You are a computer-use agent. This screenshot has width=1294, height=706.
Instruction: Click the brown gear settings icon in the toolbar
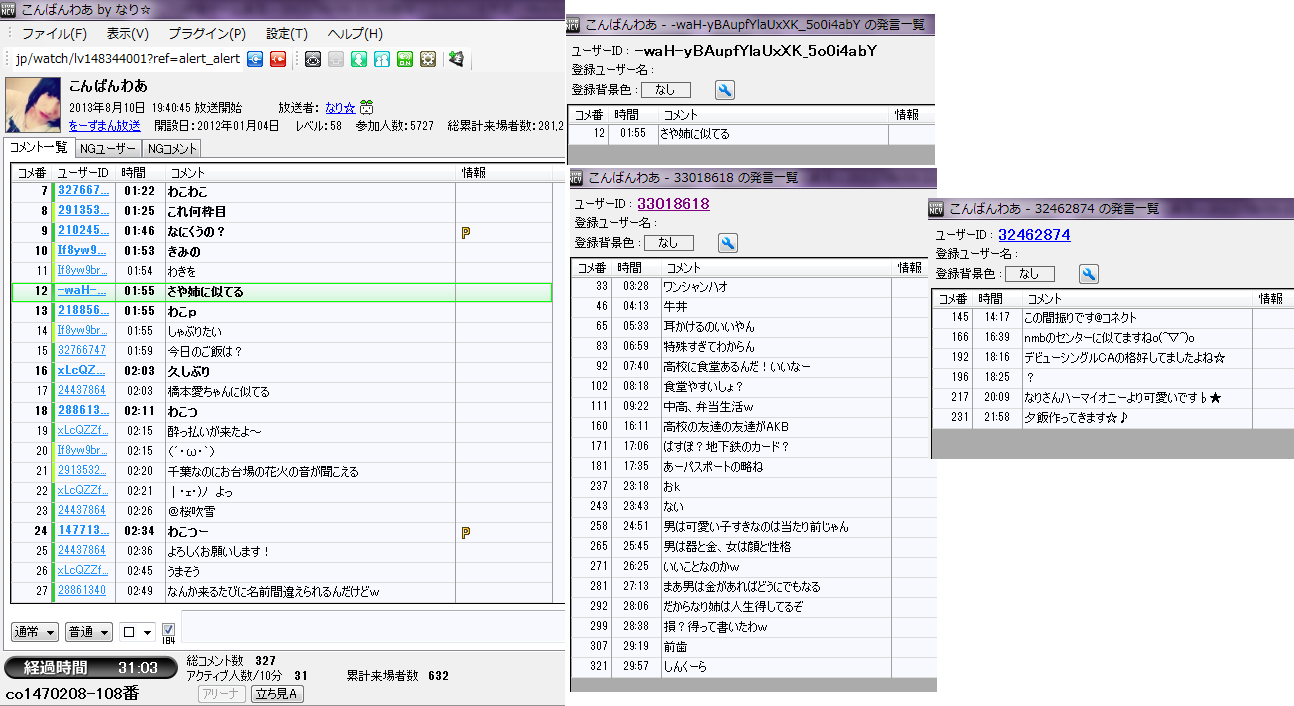point(428,59)
